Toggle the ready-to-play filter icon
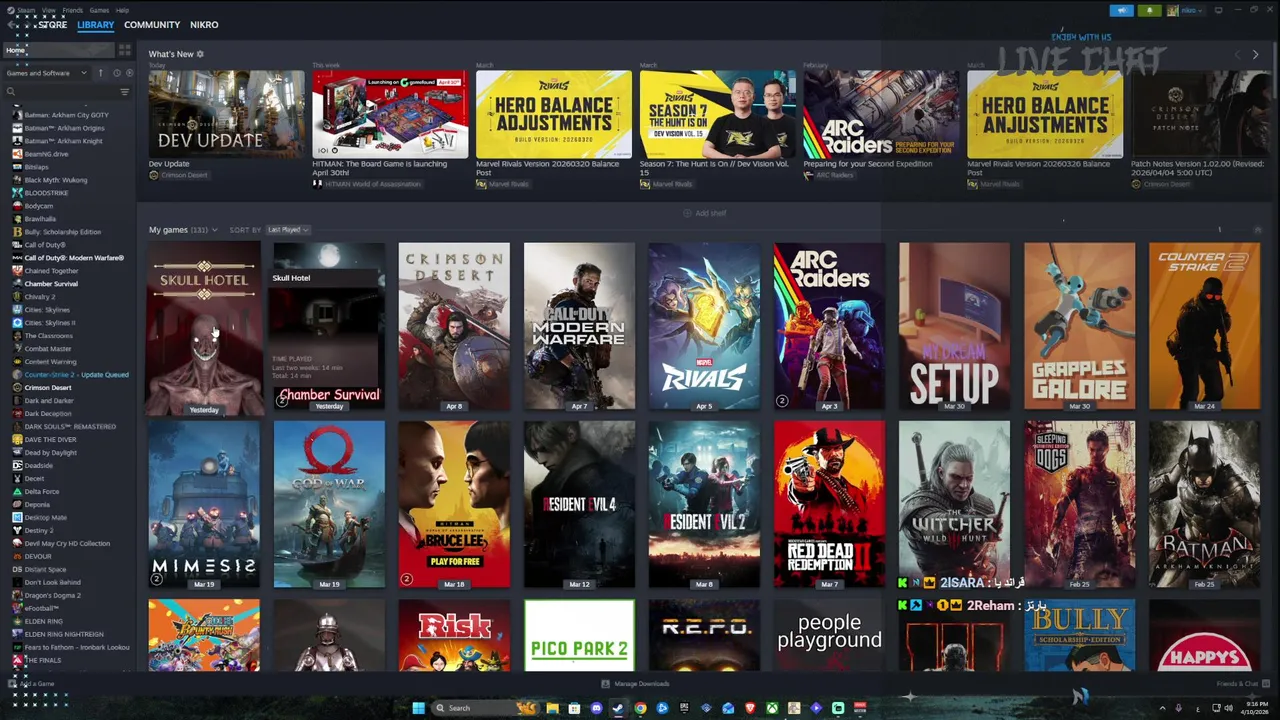 (129, 73)
